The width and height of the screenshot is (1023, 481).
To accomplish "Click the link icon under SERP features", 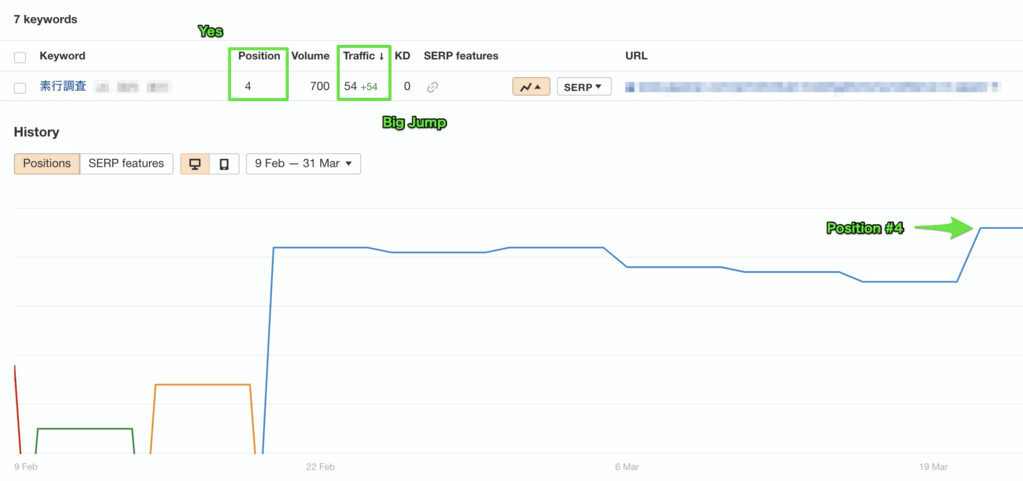I will click(x=432, y=87).
